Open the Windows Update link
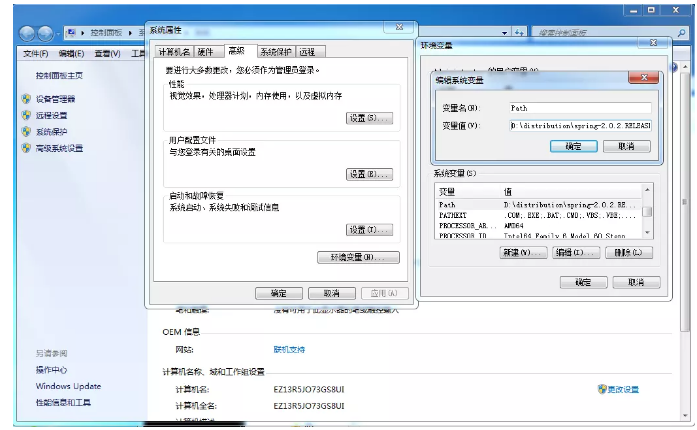The width and height of the screenshot is (697, 430). point(68,386)
